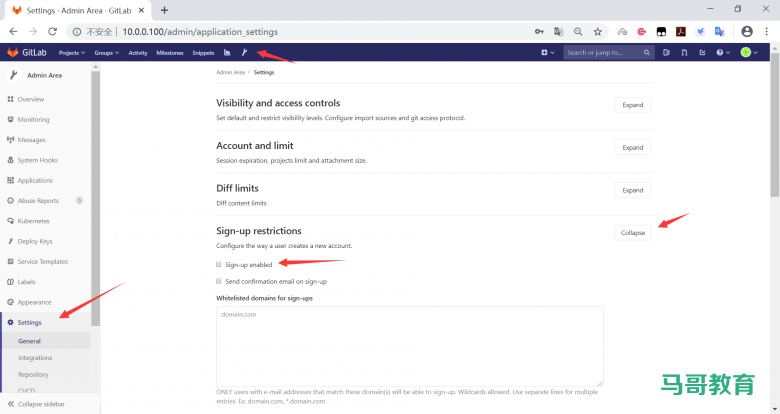Click Admin Area breadcrumb link
This screenshot has width=780, height=414.
(230, 73)
